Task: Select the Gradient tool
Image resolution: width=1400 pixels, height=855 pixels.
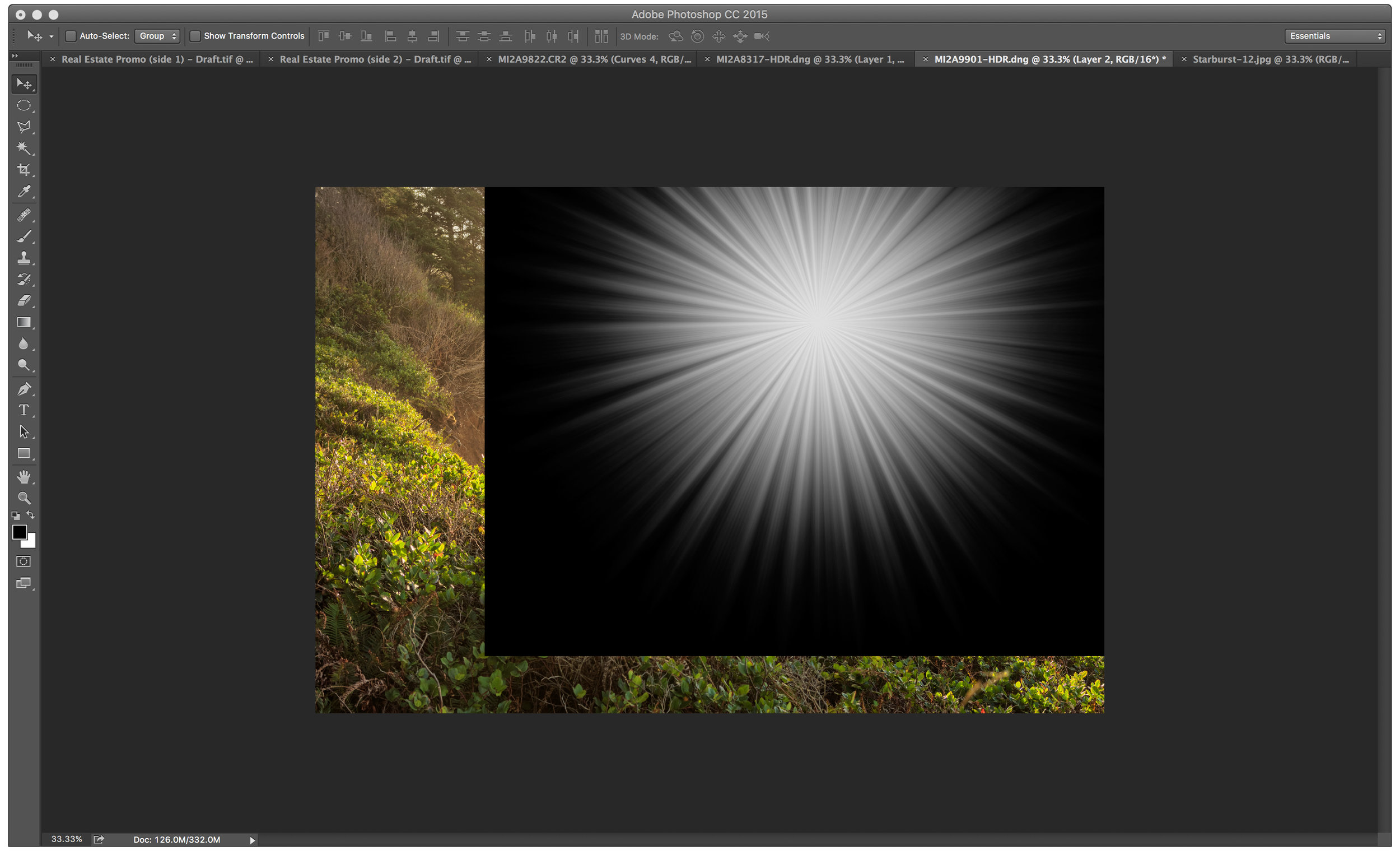Action: click(x=24, y=322)
